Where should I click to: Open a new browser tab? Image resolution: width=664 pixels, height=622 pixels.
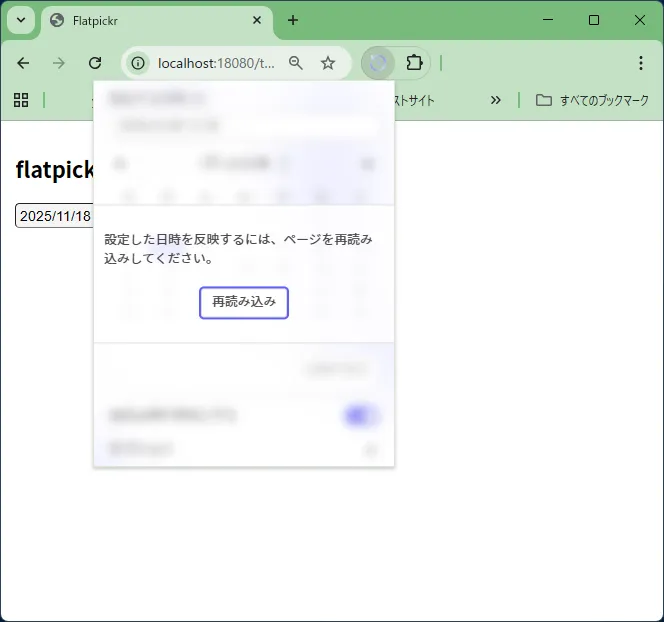click(293, 20)
